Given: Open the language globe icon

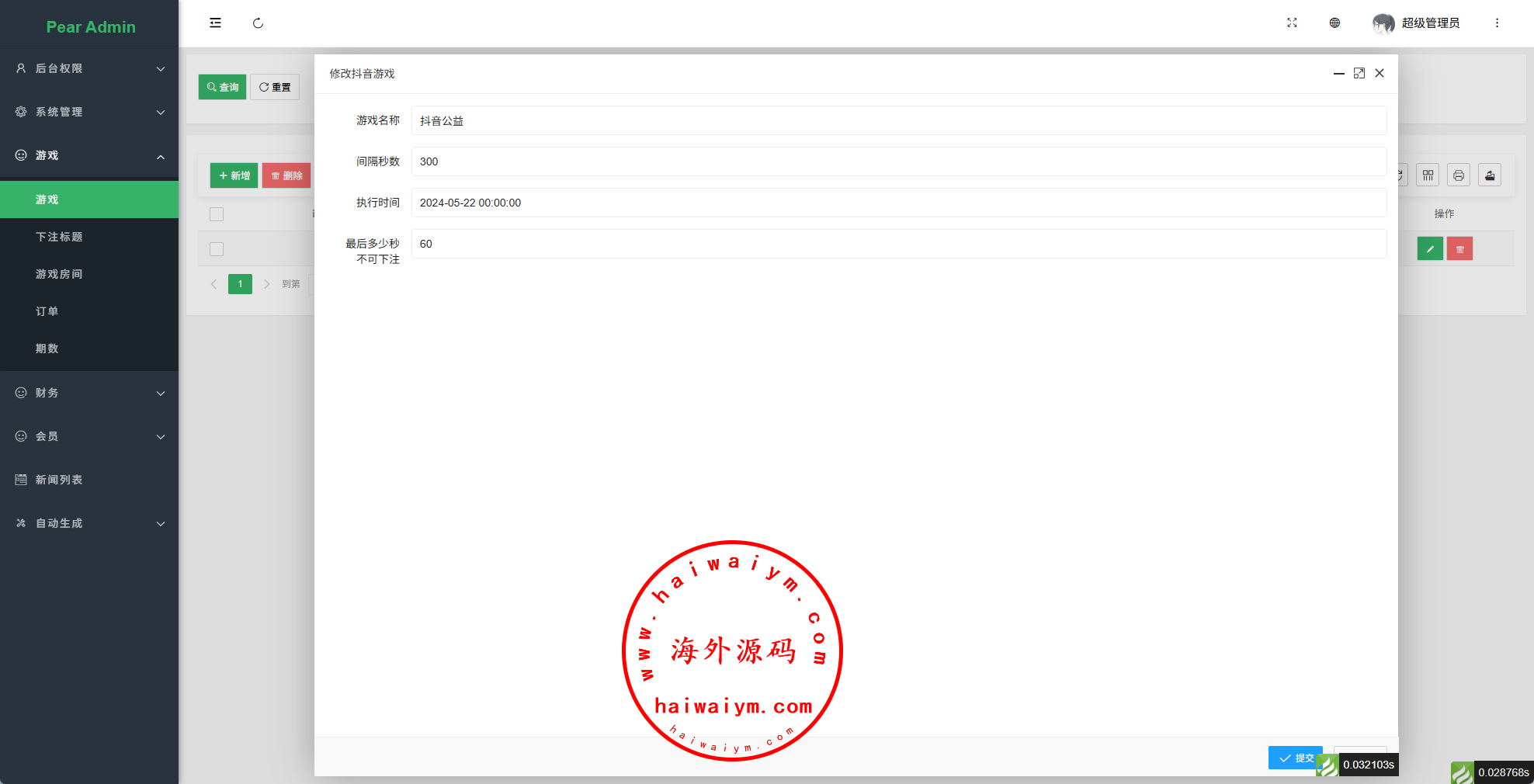Looking at the screenshot, I should pyautogui.click(x=1334, y=23).
